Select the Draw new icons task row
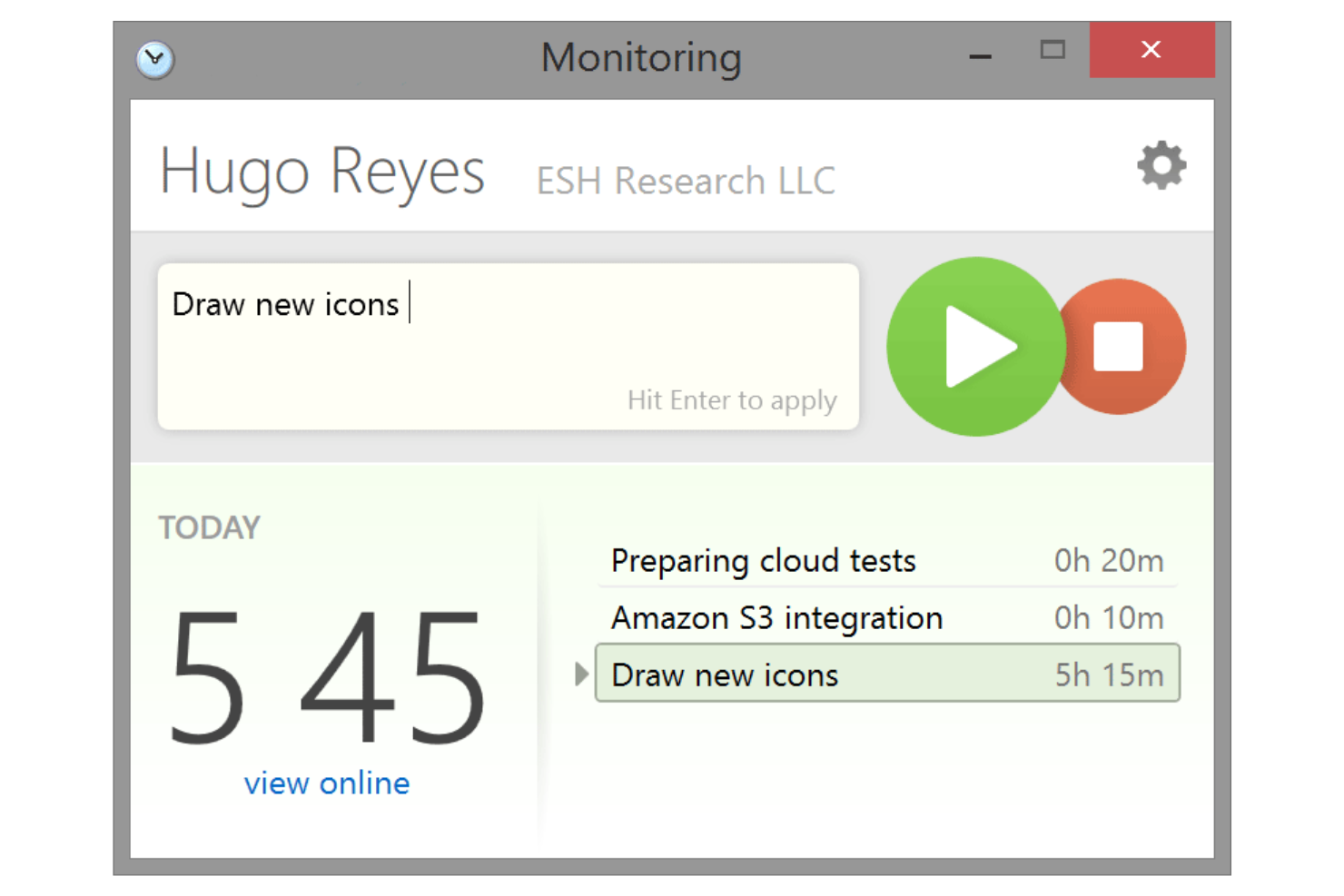The image size is (1344, 896). click(x=724, y=674)
